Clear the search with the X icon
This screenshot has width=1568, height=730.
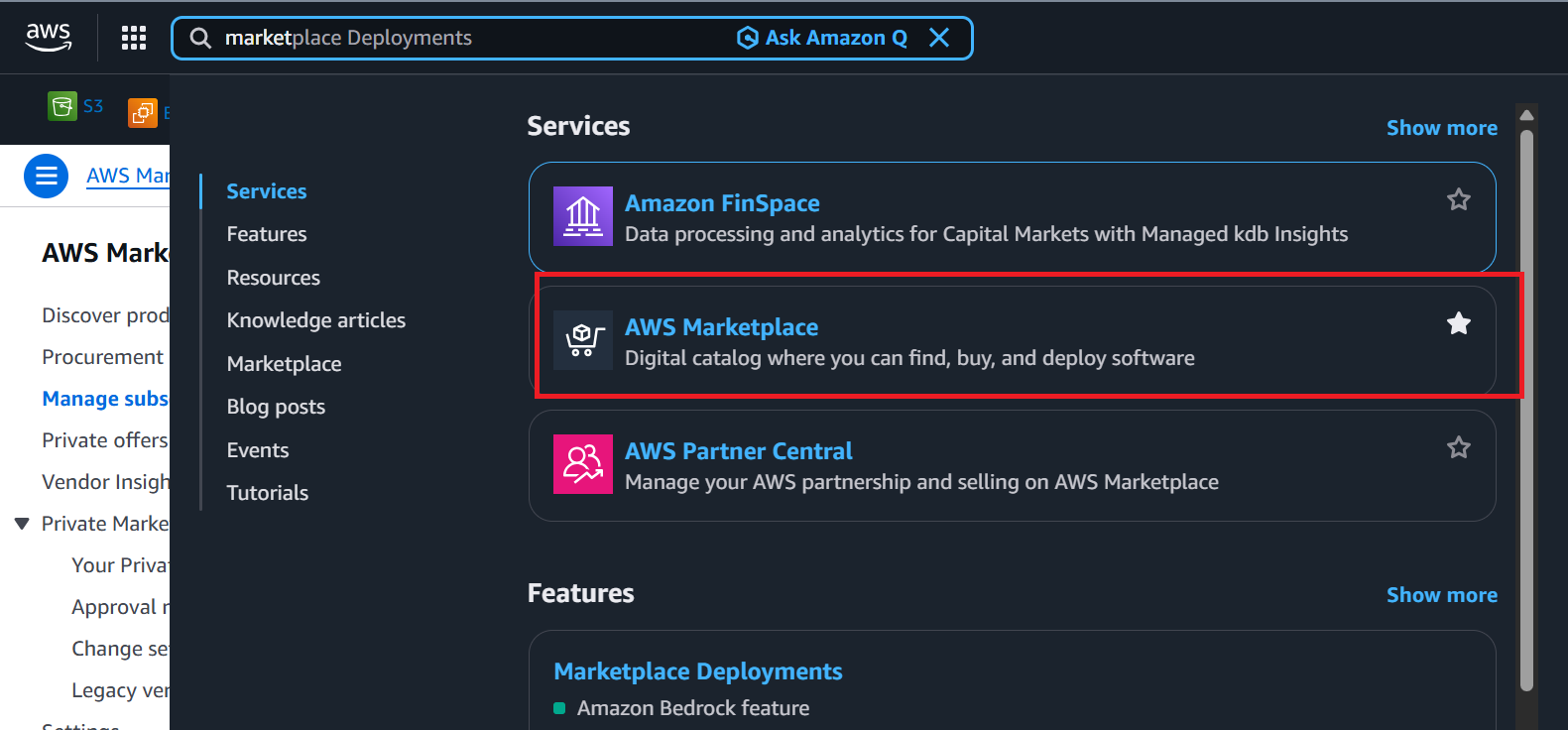[938, 38]
